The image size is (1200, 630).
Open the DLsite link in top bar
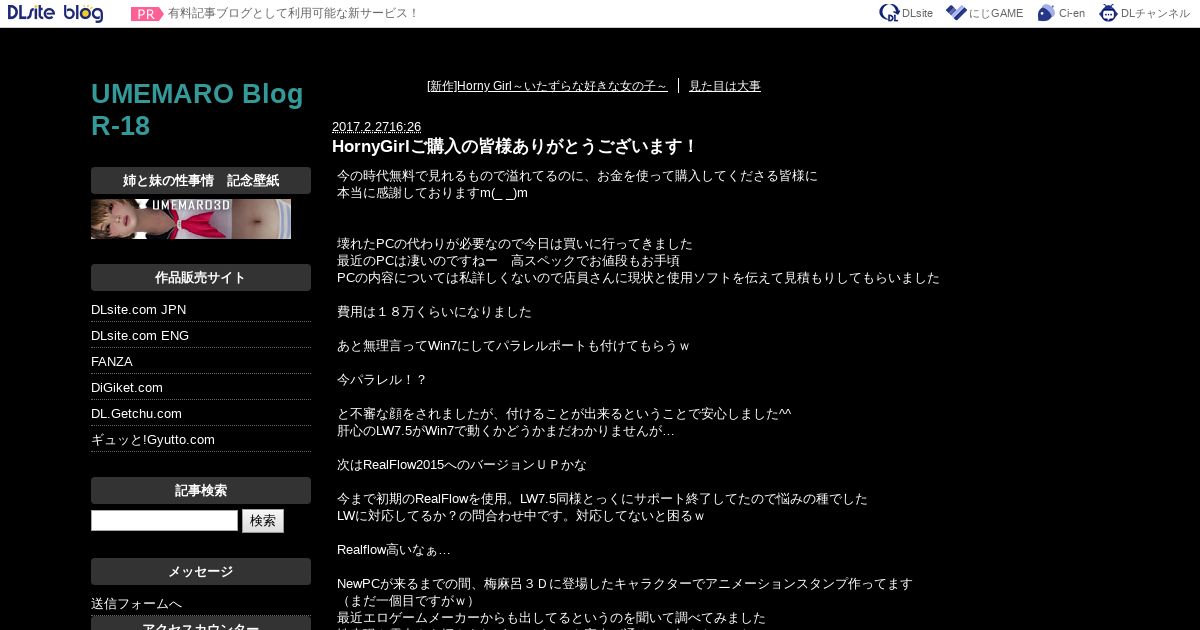(906, 13)
